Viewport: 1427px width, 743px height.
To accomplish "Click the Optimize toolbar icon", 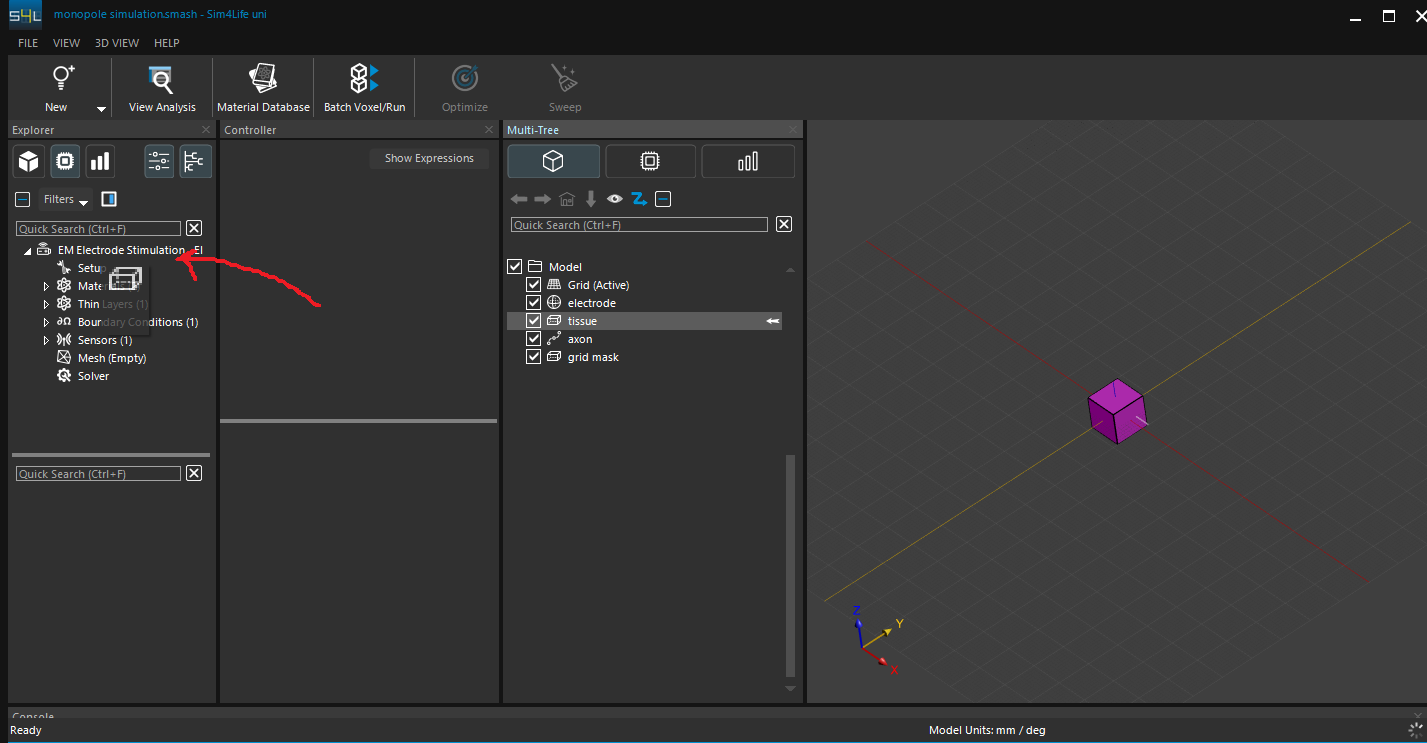I will click(x=465, y=79).
